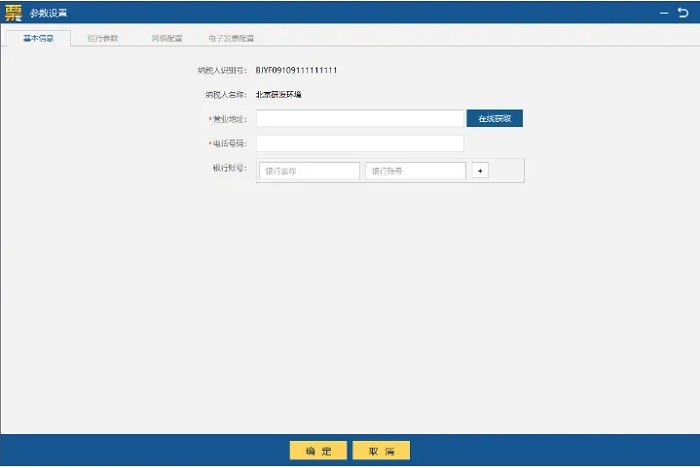Image resolution: width=700 pixels, height=468 pixels.
Task: Switch to the 基本信息 tab
Action: click(39, 38)
